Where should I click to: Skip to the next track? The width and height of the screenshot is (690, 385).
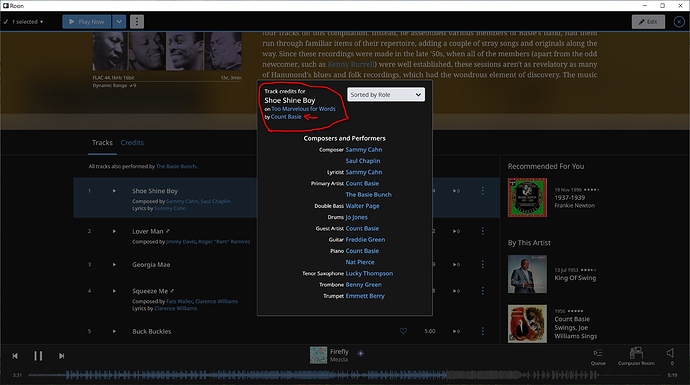click(x=62, y=356)
